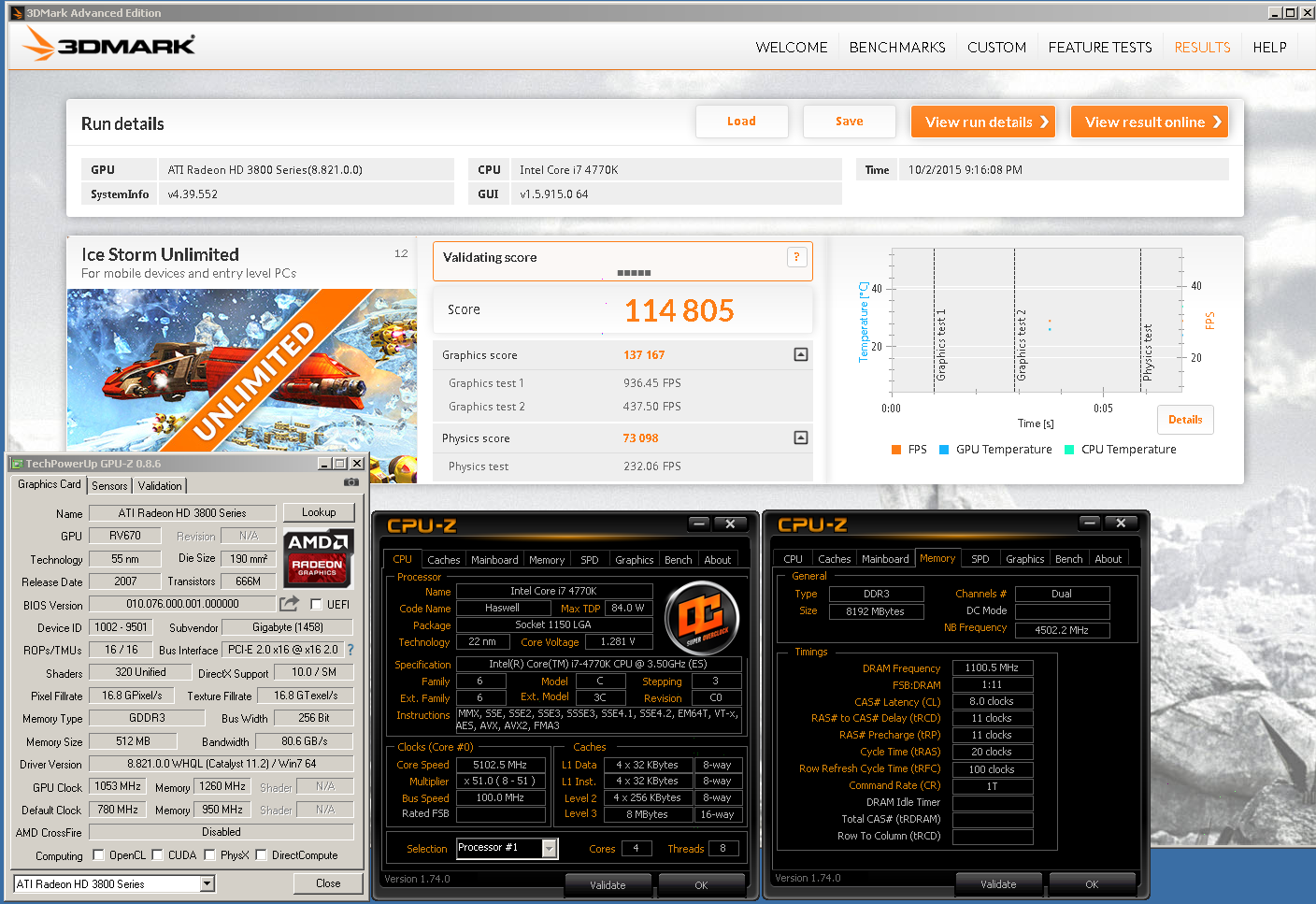The height and width of the screenshot is (904, 1316).
Task: Open Memory tab in left CPU-Z window
Action: pyautogui.click(x=547, y=559)
